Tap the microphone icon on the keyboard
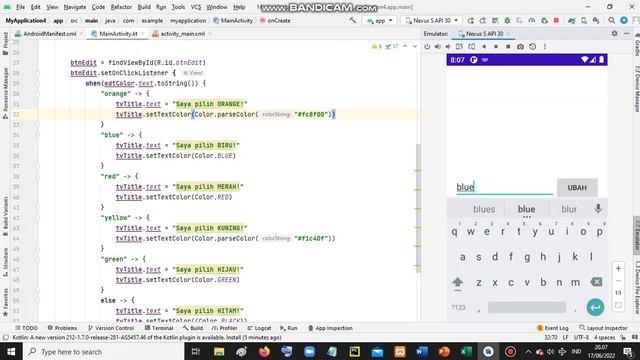The width and height of the screenshot is (640, 360). [598, 209]
